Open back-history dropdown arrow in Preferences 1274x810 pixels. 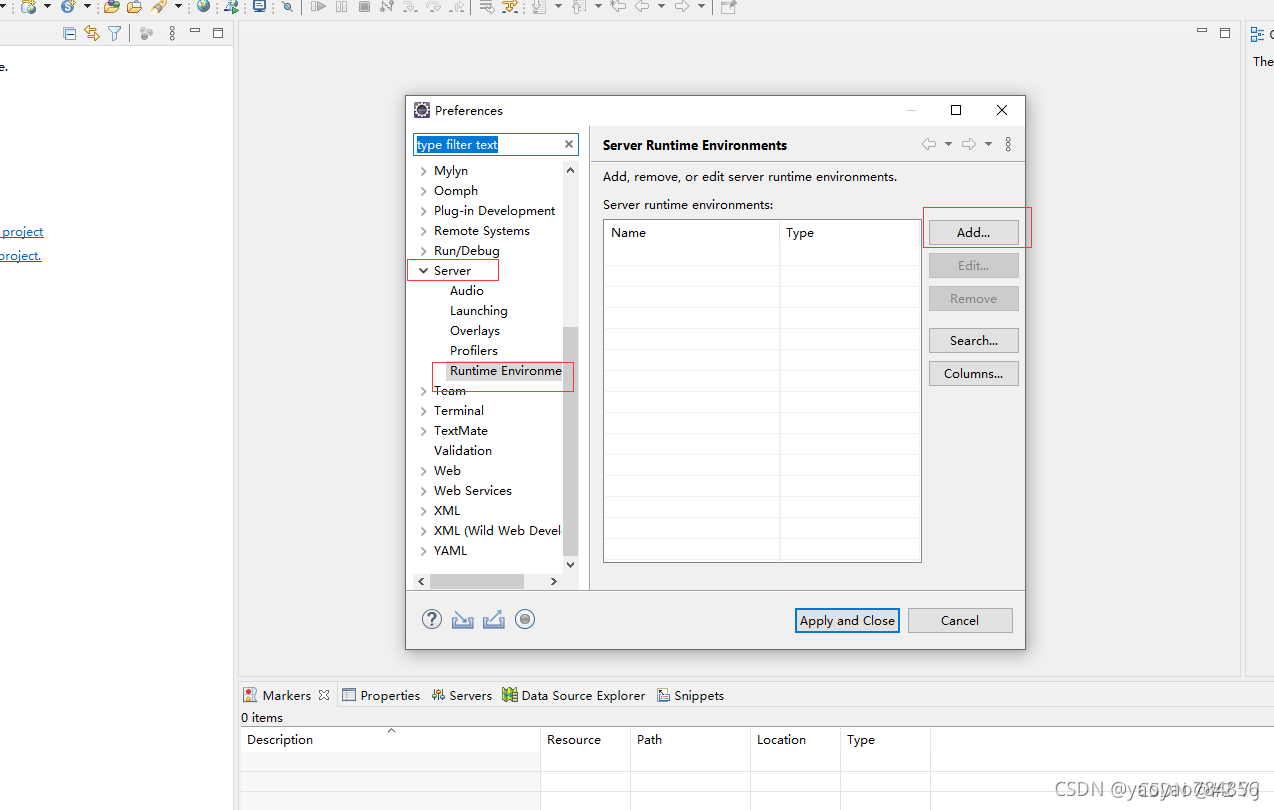948,144
